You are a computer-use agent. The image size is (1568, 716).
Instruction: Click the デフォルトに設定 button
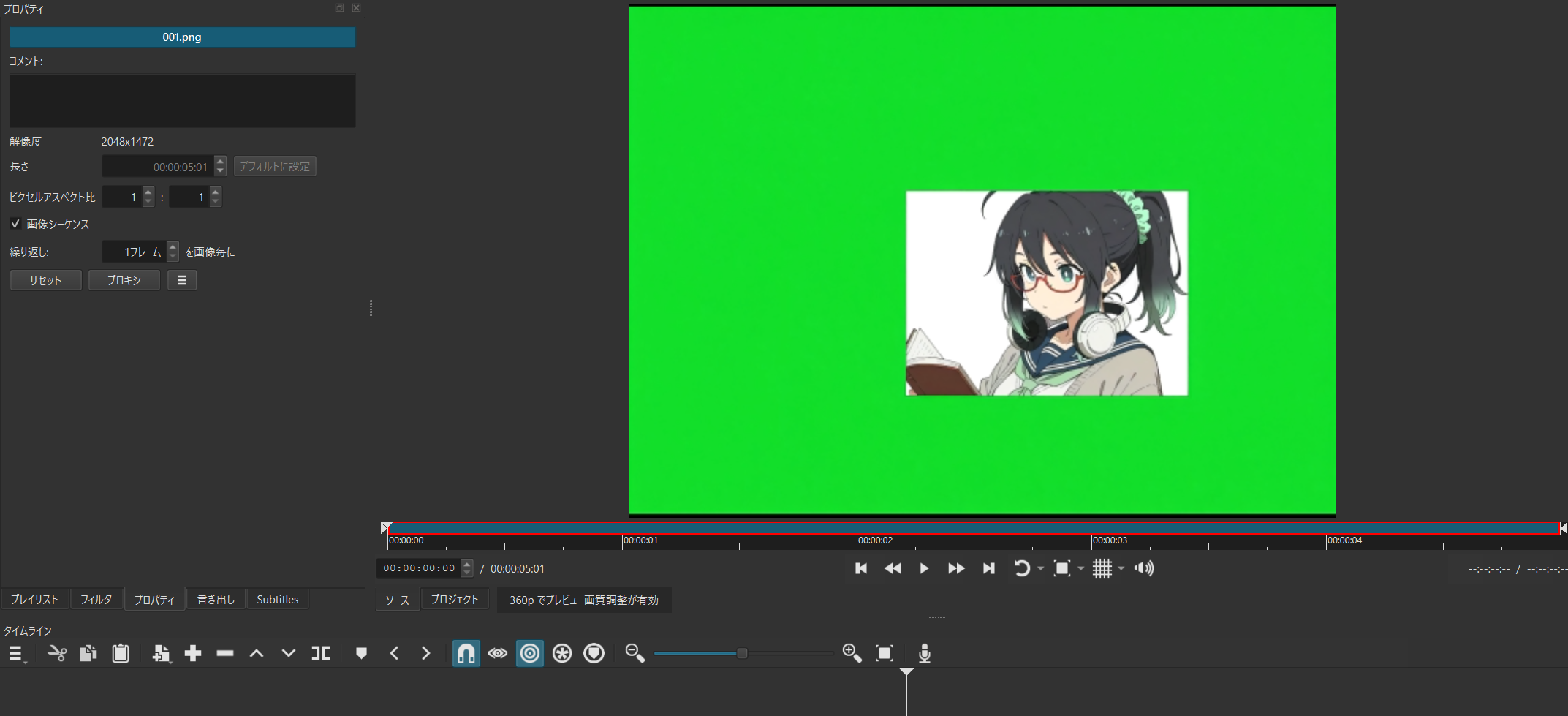(275, 166)
